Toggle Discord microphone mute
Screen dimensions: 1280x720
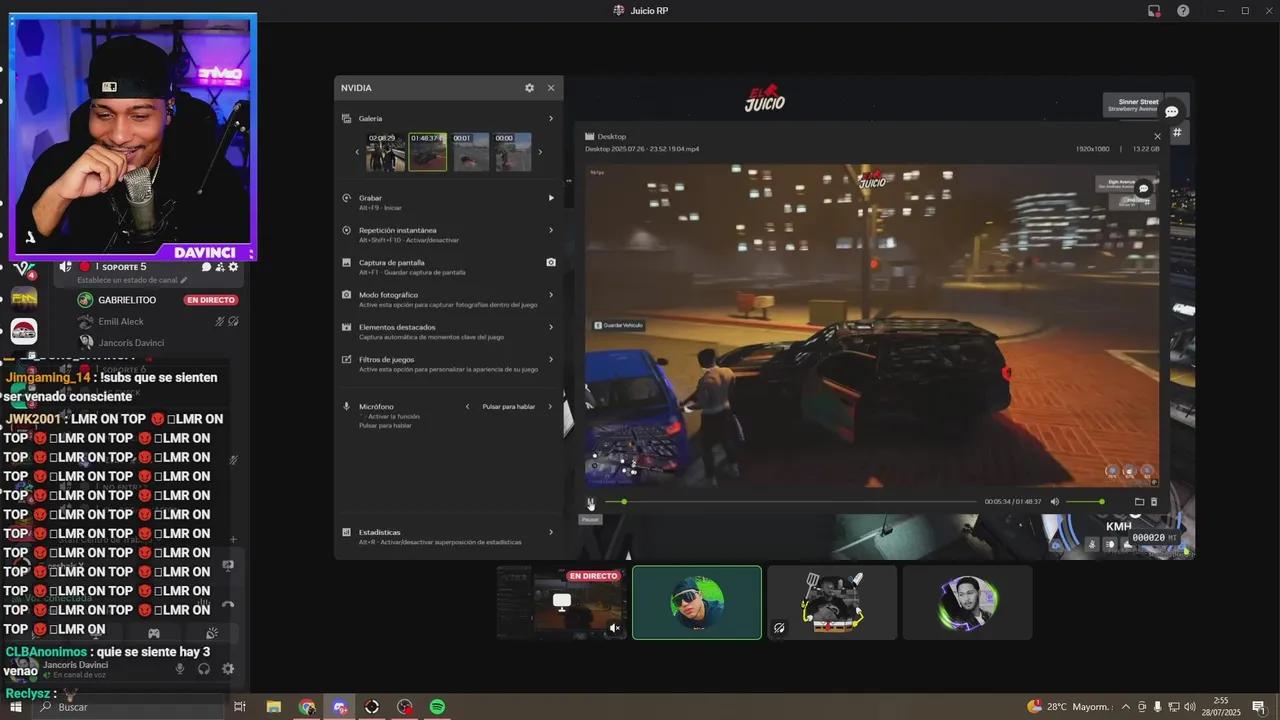pos(180,669)
